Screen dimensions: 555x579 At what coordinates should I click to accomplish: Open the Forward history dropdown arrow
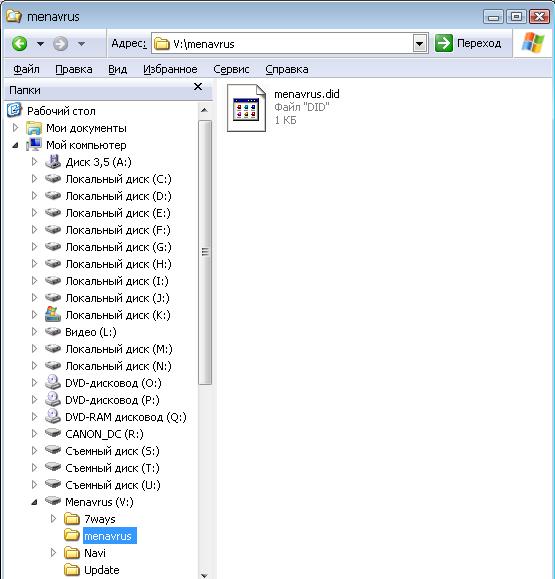(82, 44)
